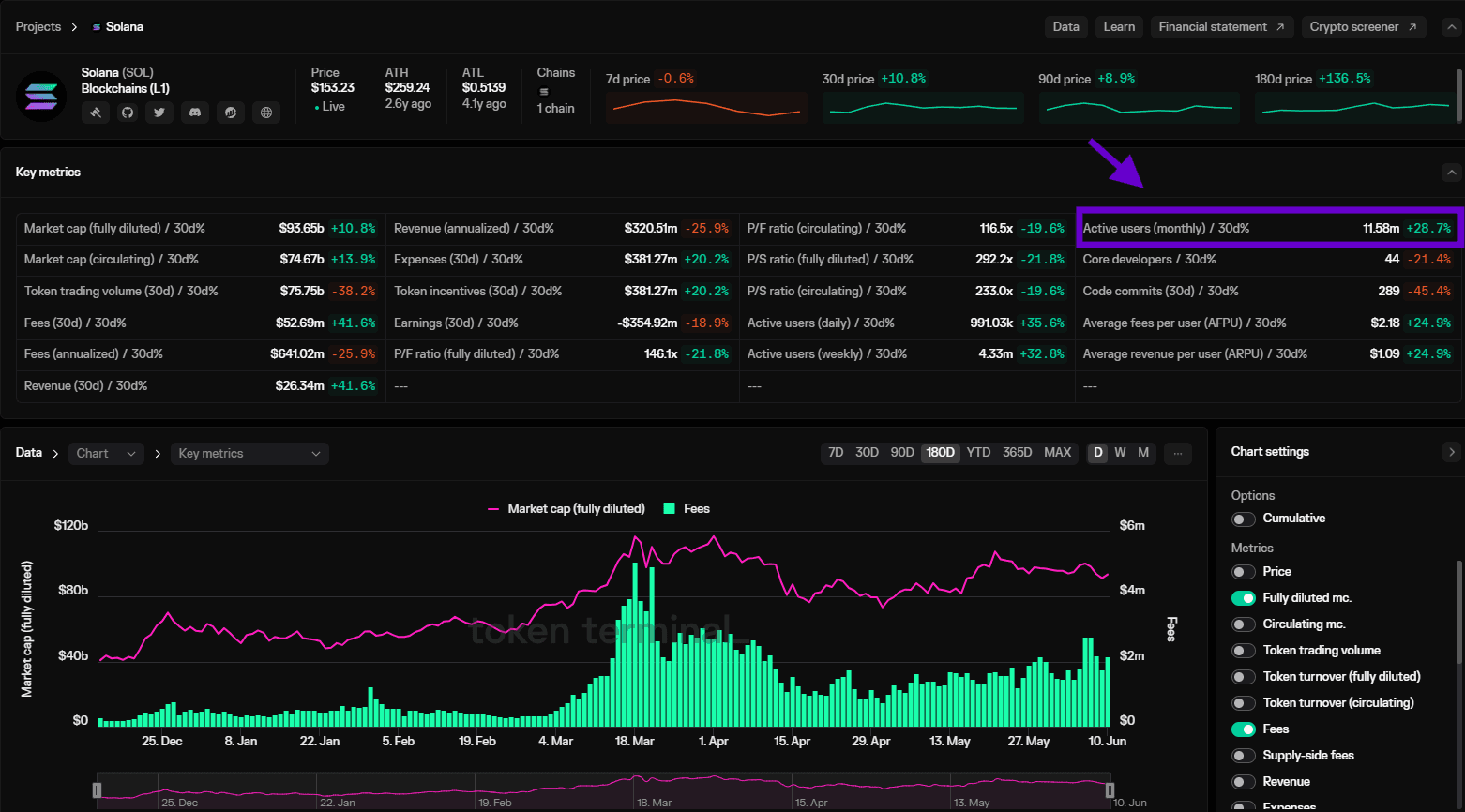Click the Solana project logo
Viewport: 1465px width, 812px height.
41,97
